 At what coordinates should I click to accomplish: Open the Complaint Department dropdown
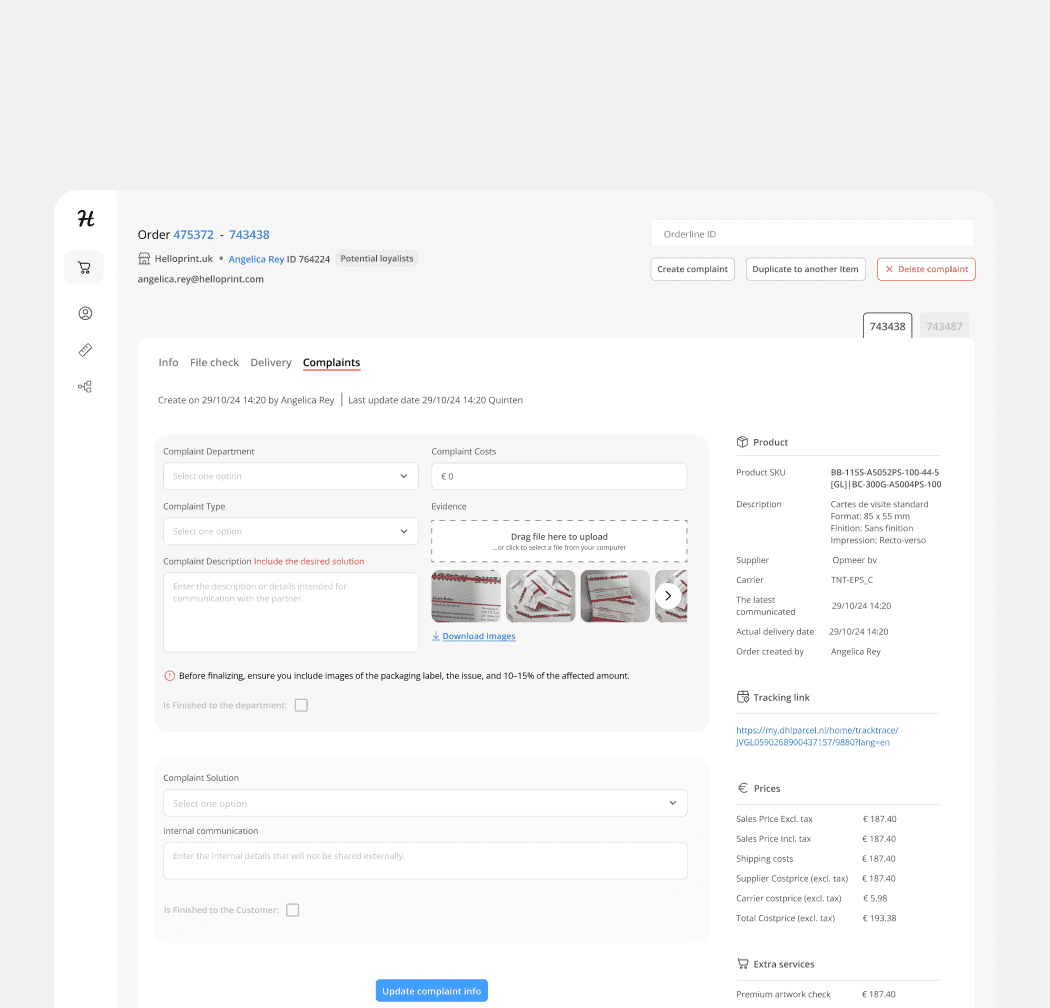pos(290,476)
